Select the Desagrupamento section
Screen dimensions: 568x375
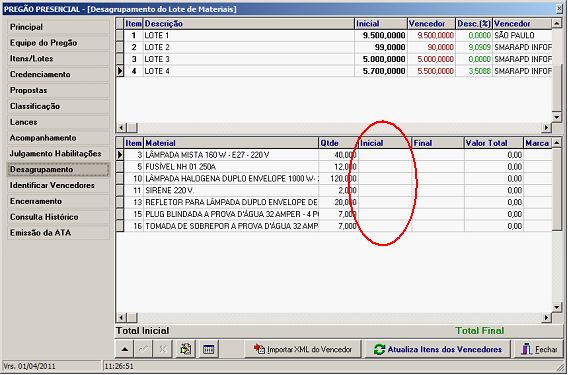(58, 170)
